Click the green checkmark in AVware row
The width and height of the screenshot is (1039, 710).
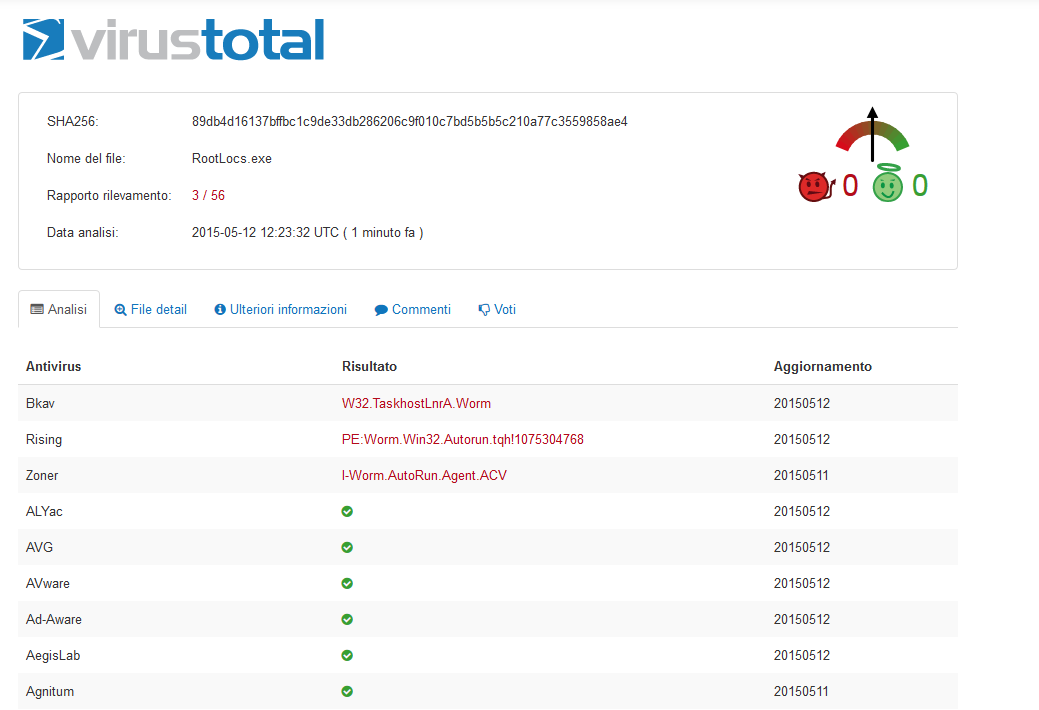point(347,583)
